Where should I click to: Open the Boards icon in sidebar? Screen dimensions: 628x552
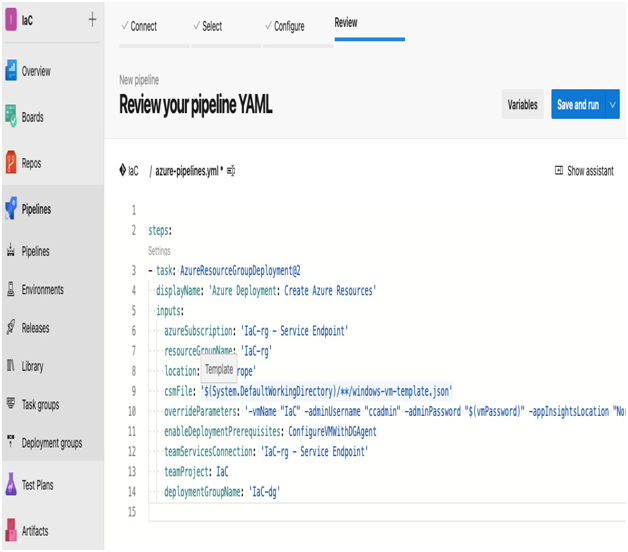pyautogui.click(x=11, y=117)
